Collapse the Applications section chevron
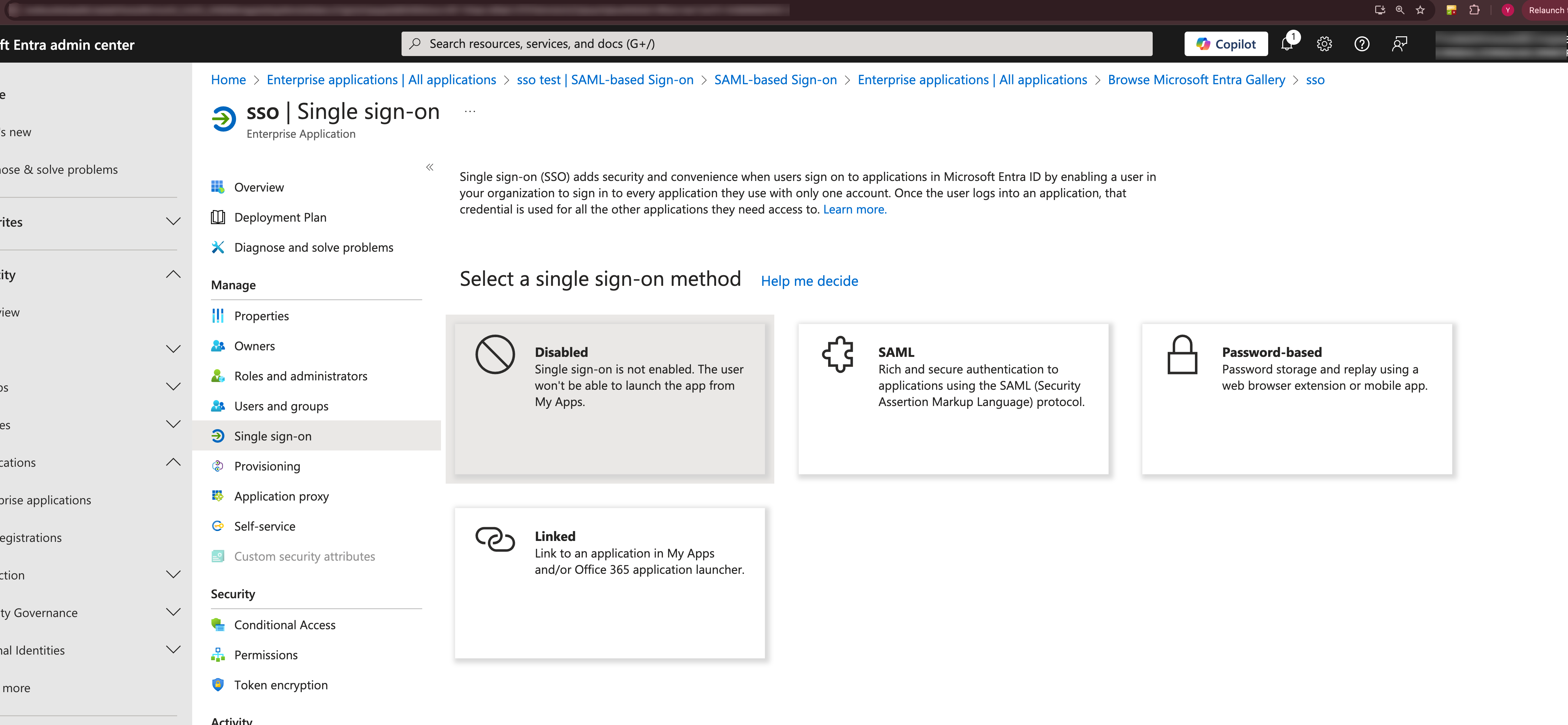1568x725 pixels. click(x=173, y=462)
